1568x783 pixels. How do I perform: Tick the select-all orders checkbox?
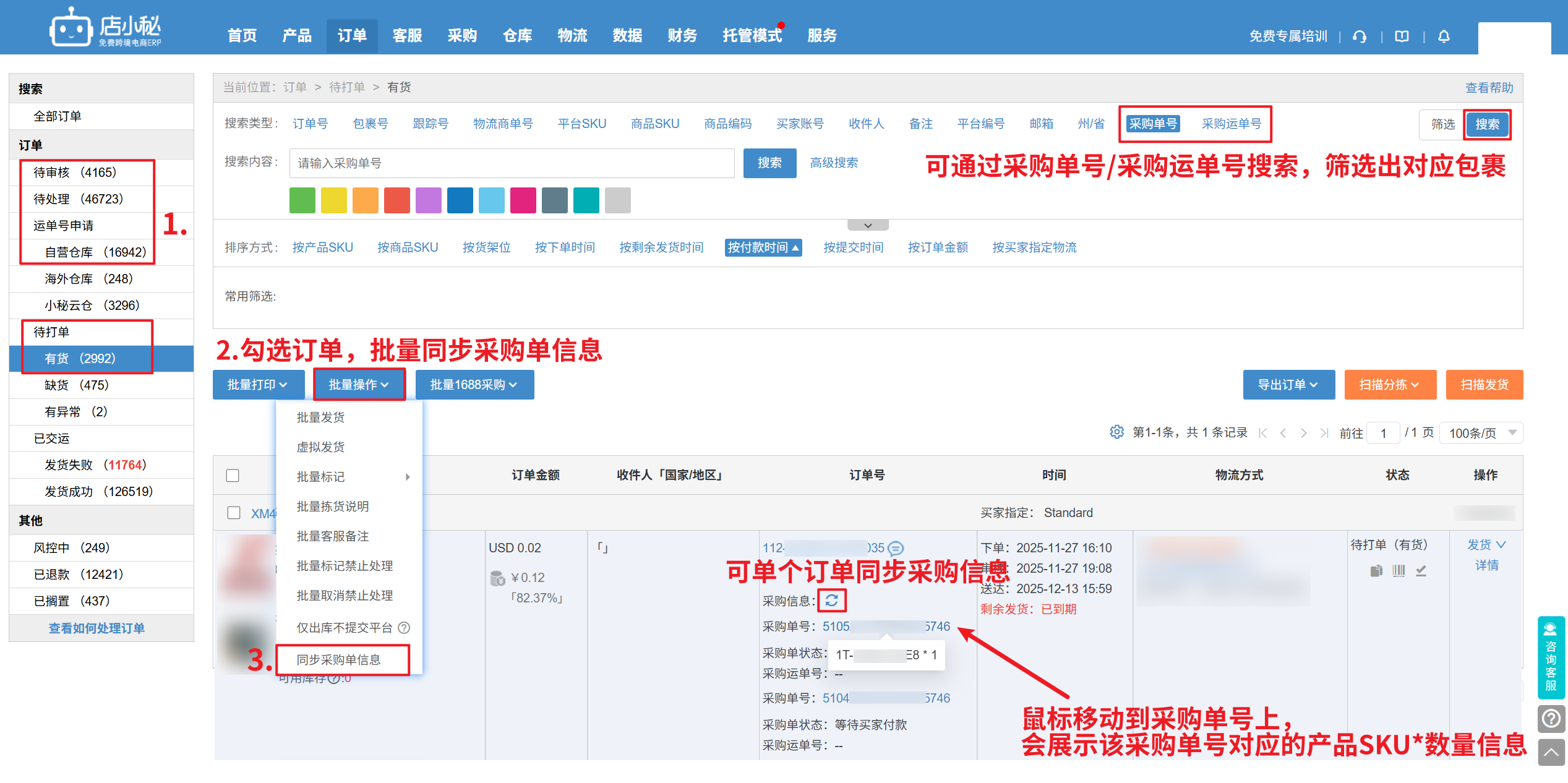tap(233, 476)
